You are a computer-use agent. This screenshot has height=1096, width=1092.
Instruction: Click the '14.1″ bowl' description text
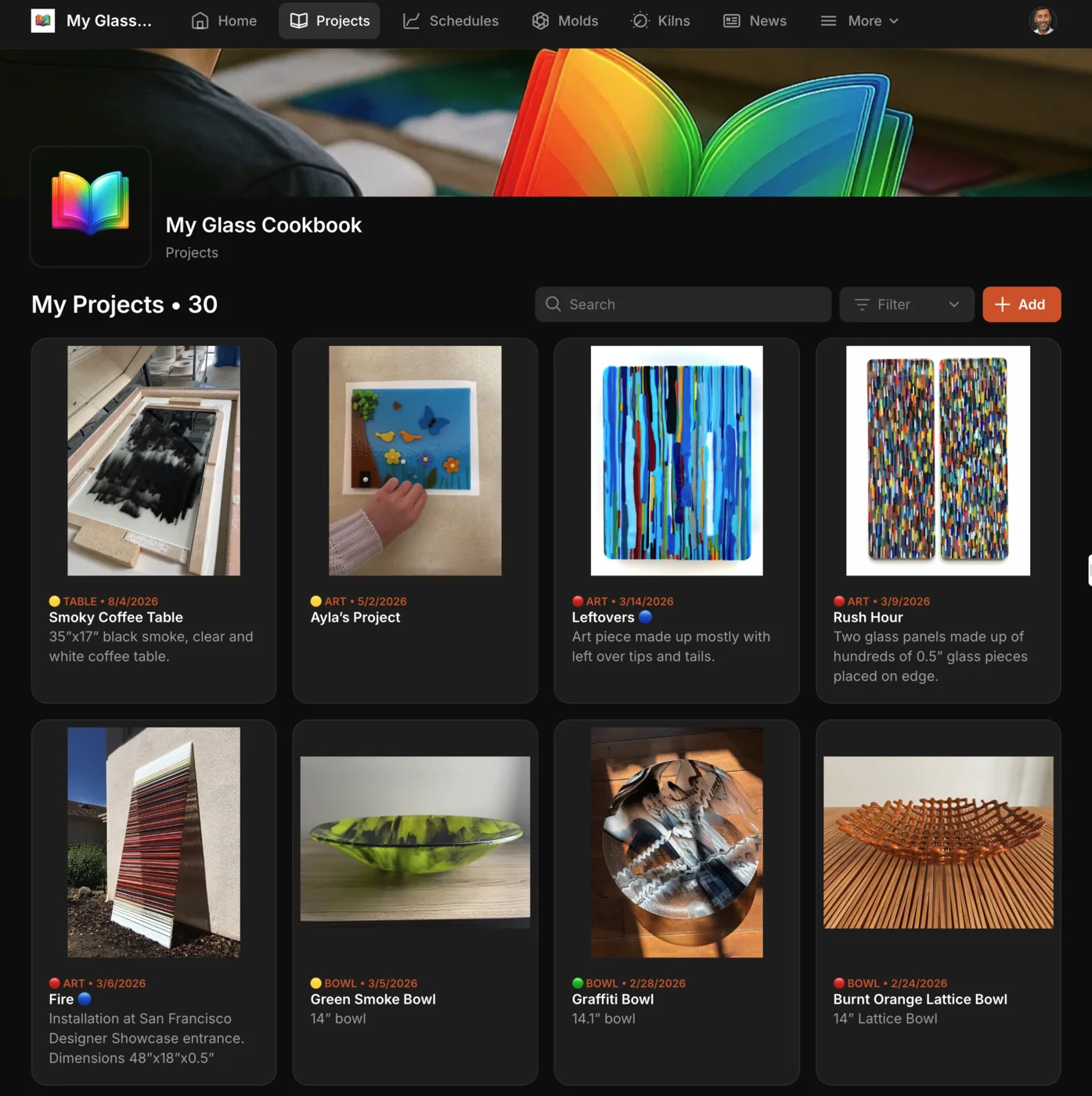604,1018
